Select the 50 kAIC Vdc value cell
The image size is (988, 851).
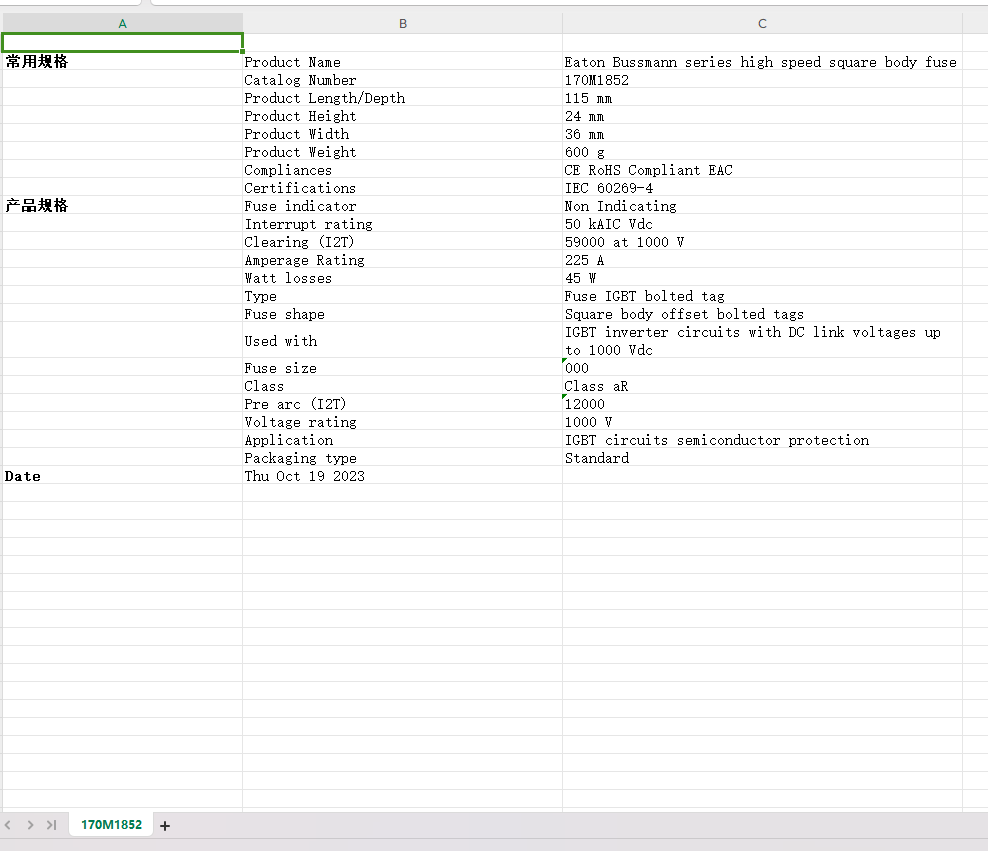[762, 224]
